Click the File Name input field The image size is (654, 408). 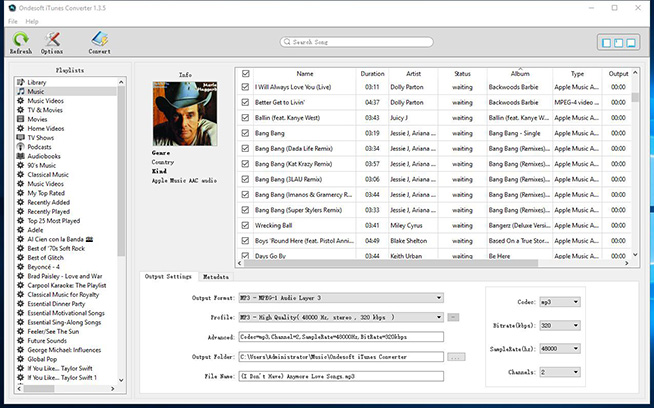point(341,376)
